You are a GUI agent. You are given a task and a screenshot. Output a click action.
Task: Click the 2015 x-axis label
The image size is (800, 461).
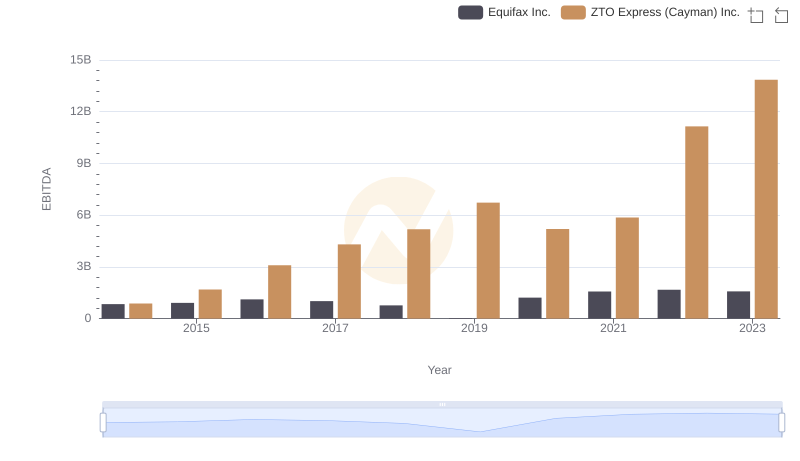(x=196, y=328)
